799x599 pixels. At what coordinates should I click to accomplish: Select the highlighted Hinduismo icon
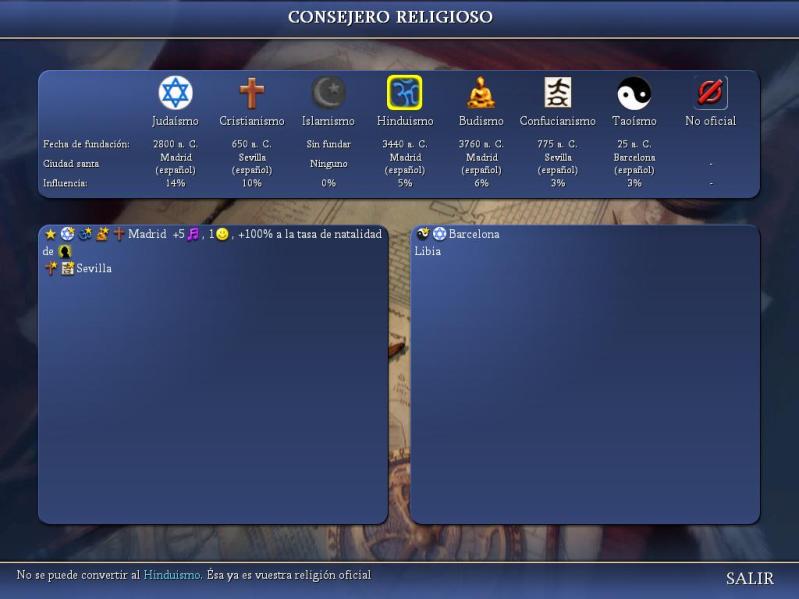(x=404, y=93)
